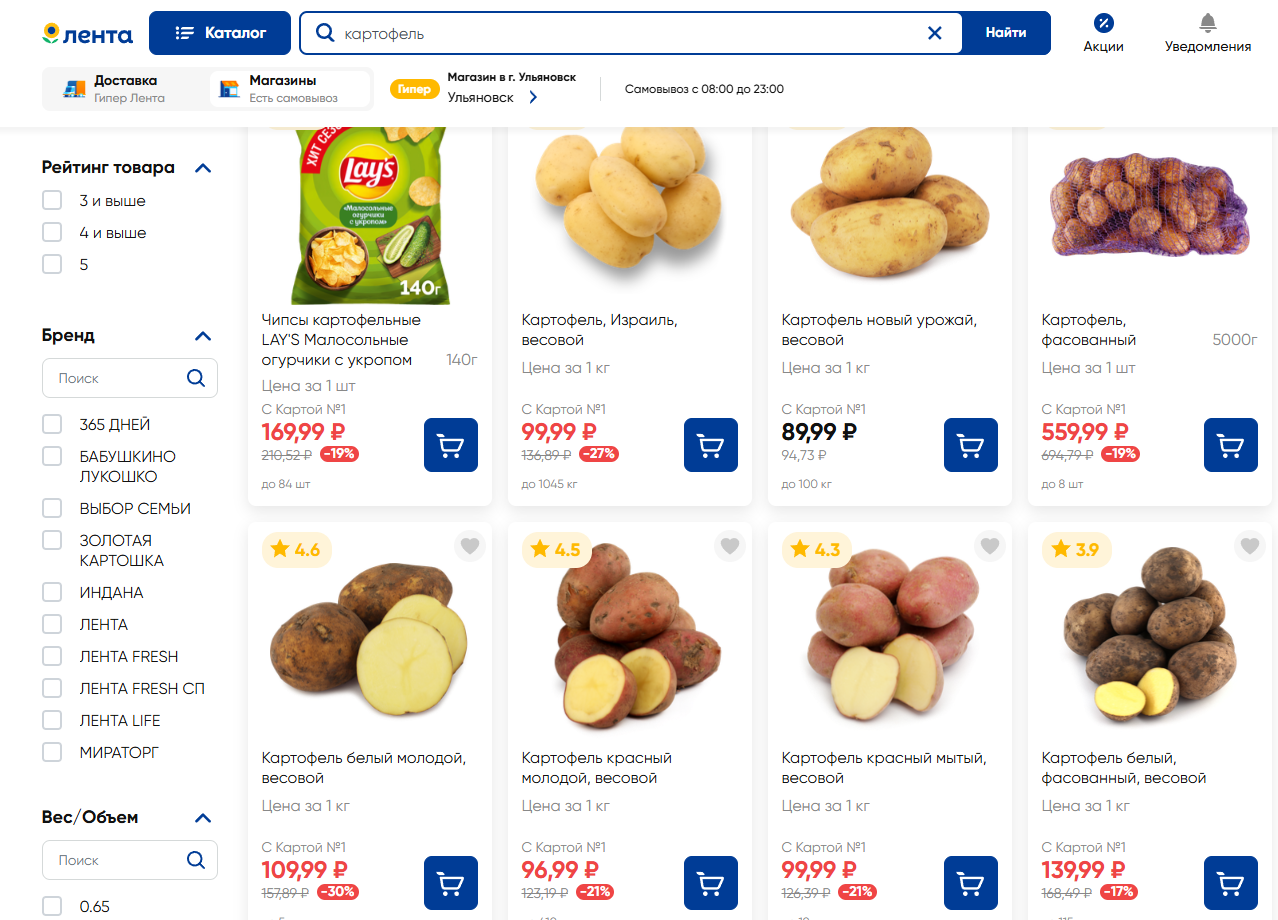Add Картофель, Израиль to cart

tap(710, 445)
